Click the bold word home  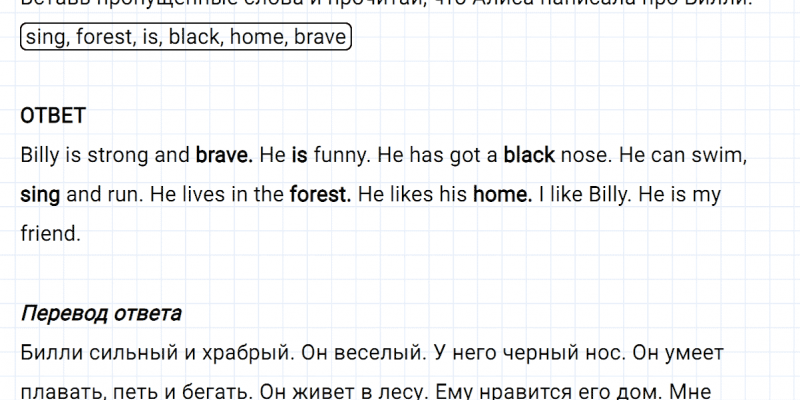502,195
